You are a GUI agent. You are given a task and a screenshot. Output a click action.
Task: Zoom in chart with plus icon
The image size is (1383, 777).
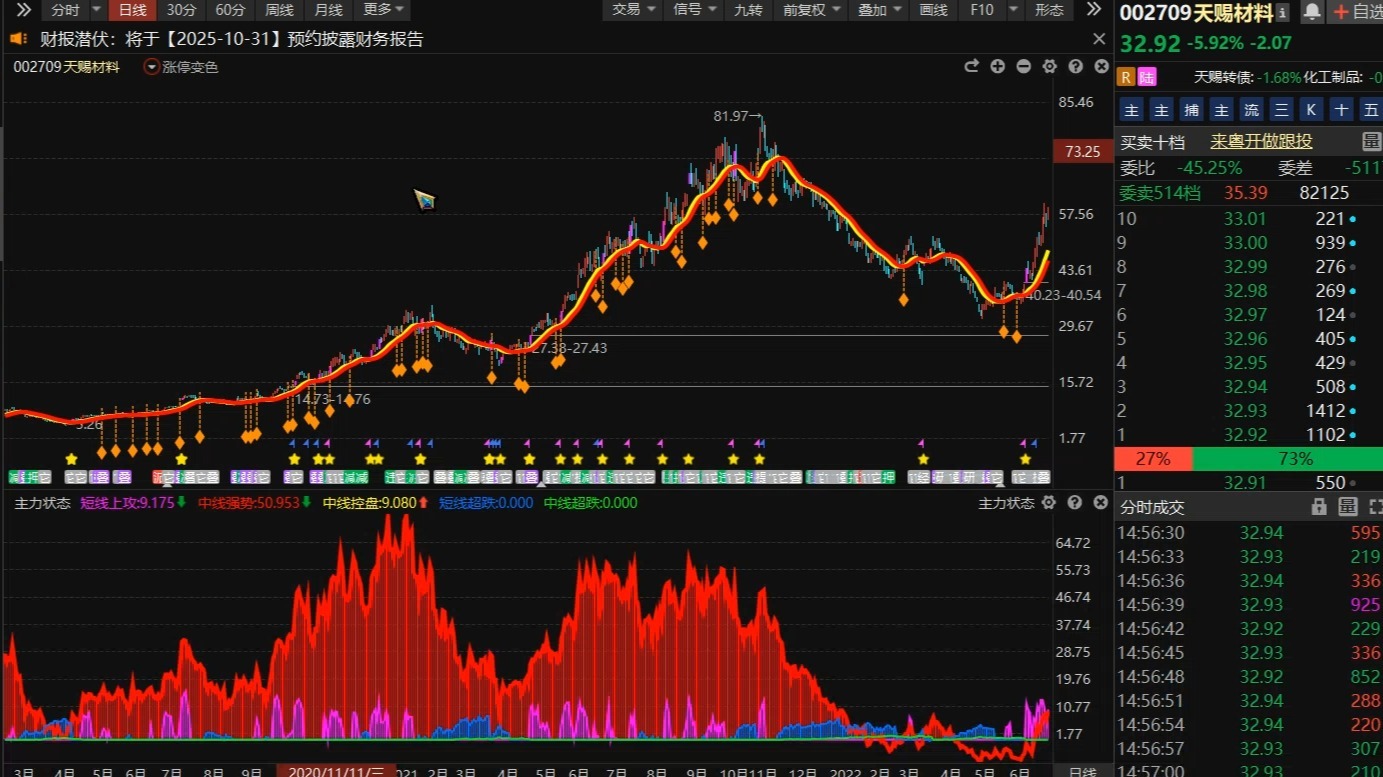(x=997, y=66)
